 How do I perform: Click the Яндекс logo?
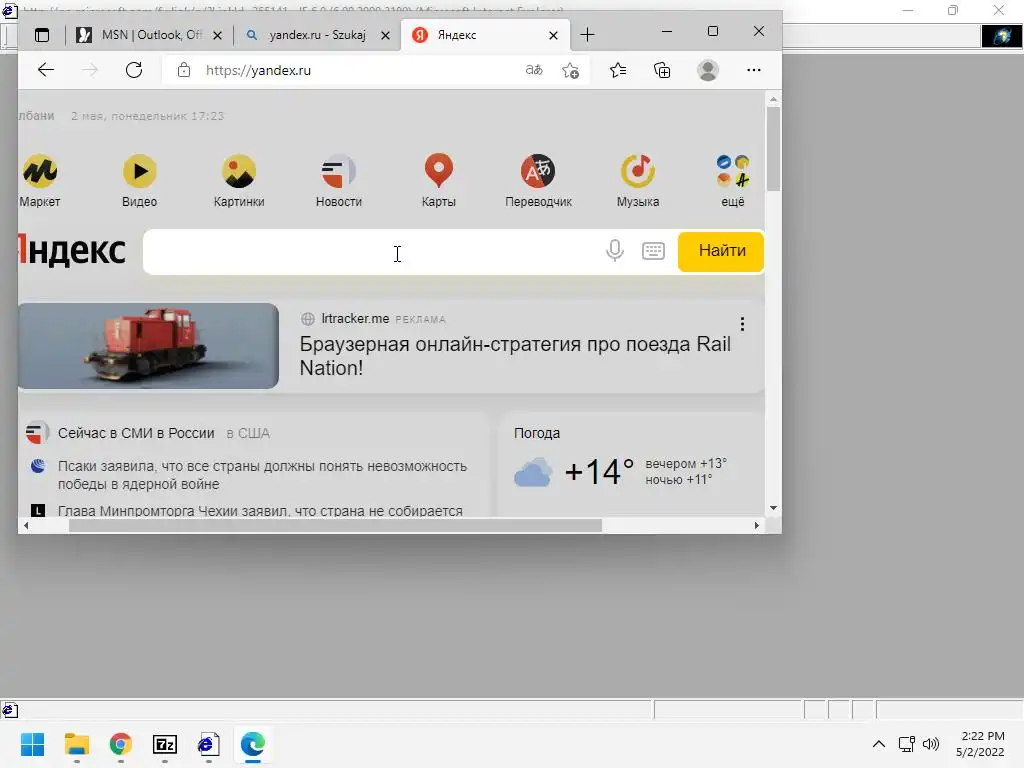pos(72,251)
